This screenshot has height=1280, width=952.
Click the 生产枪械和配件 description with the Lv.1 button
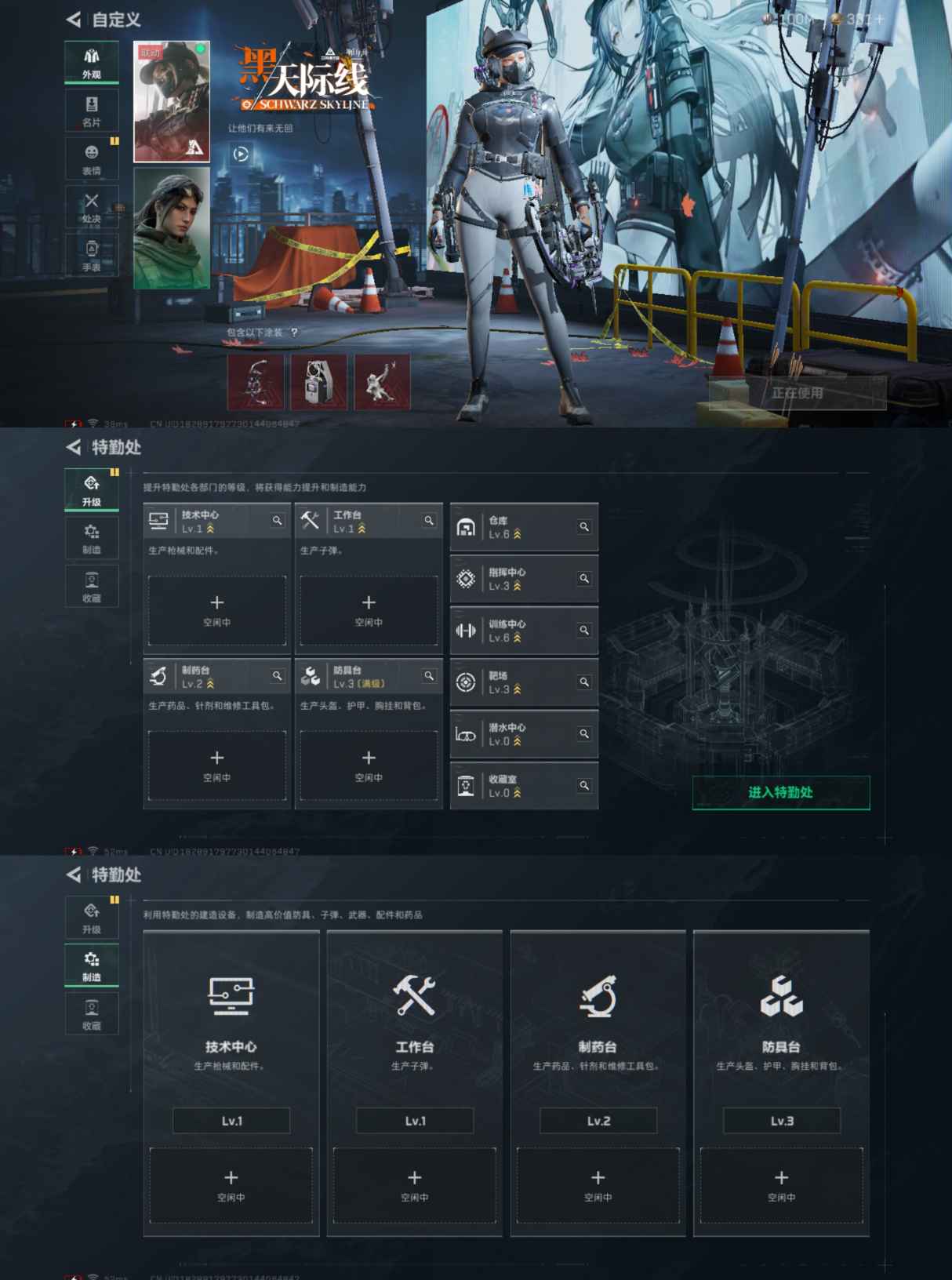[230, 1066]
